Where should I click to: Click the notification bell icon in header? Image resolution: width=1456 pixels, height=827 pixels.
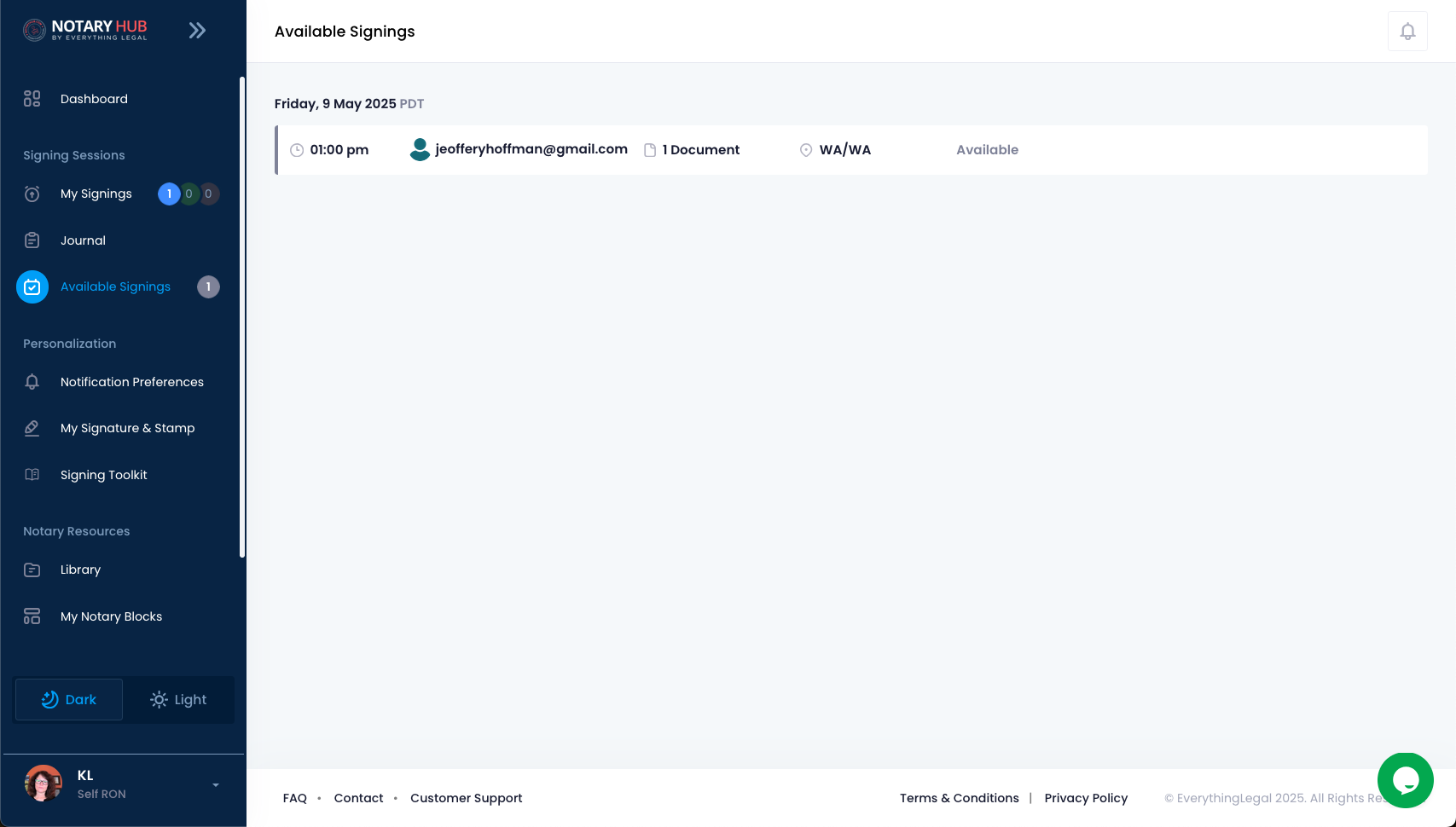1407,32
